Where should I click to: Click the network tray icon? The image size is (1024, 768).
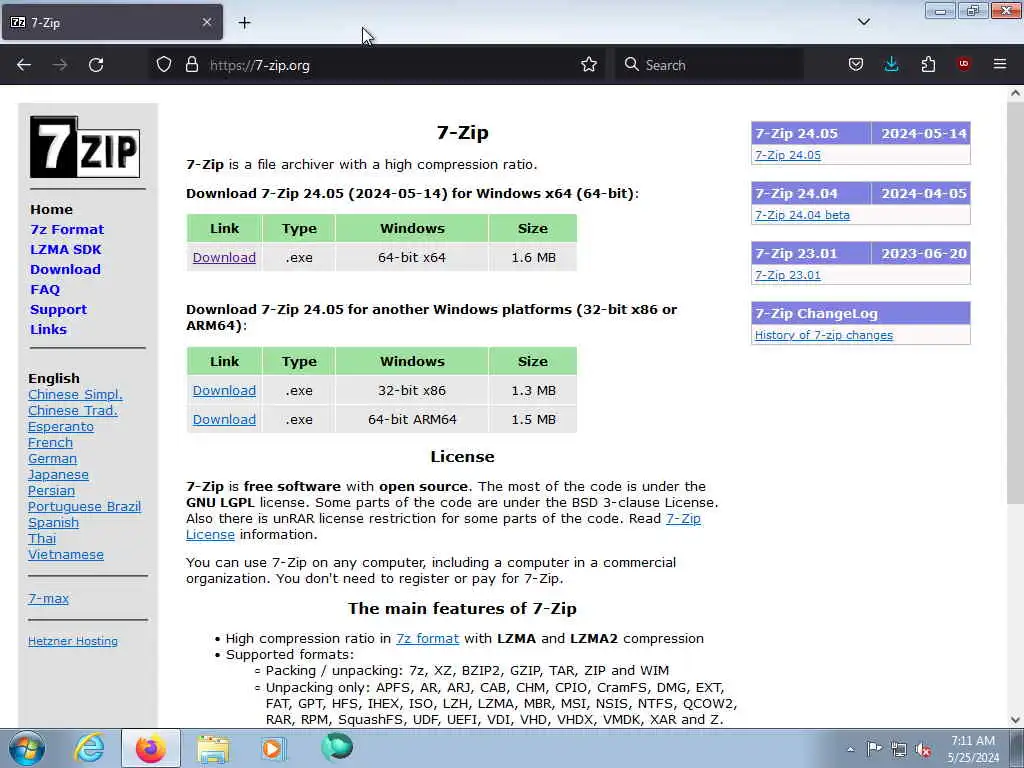899,749
